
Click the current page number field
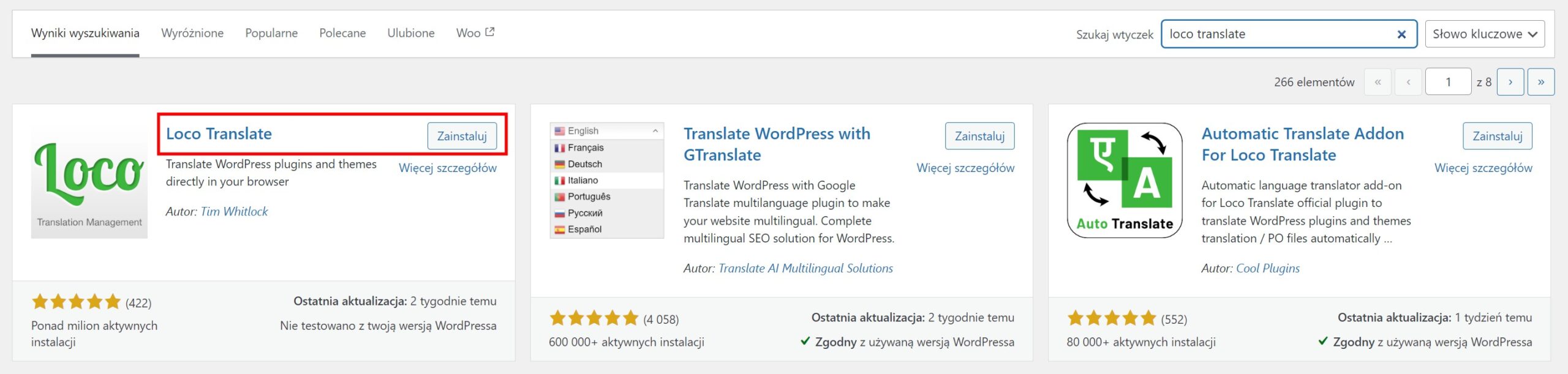pyautogui.click(x=1448, y=82)
